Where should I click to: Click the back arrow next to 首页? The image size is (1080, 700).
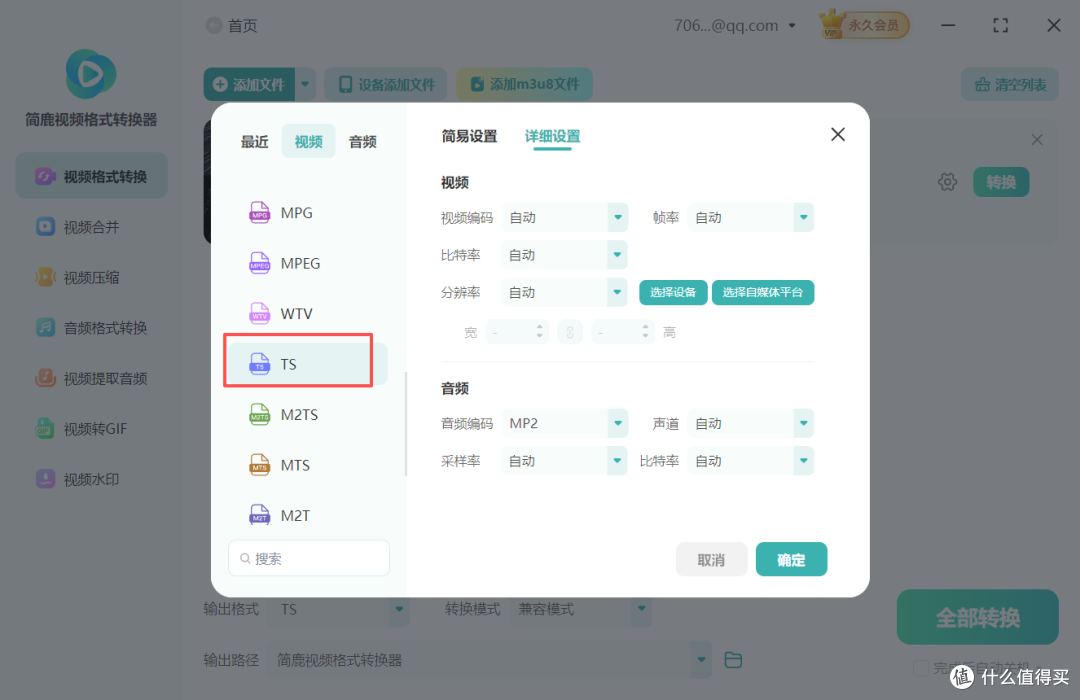click(x=214, y=25)
